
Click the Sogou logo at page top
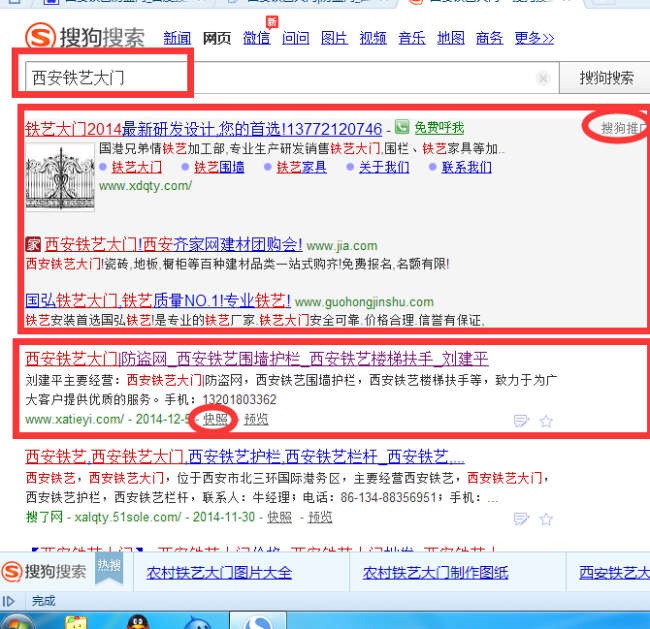point(85,37)
